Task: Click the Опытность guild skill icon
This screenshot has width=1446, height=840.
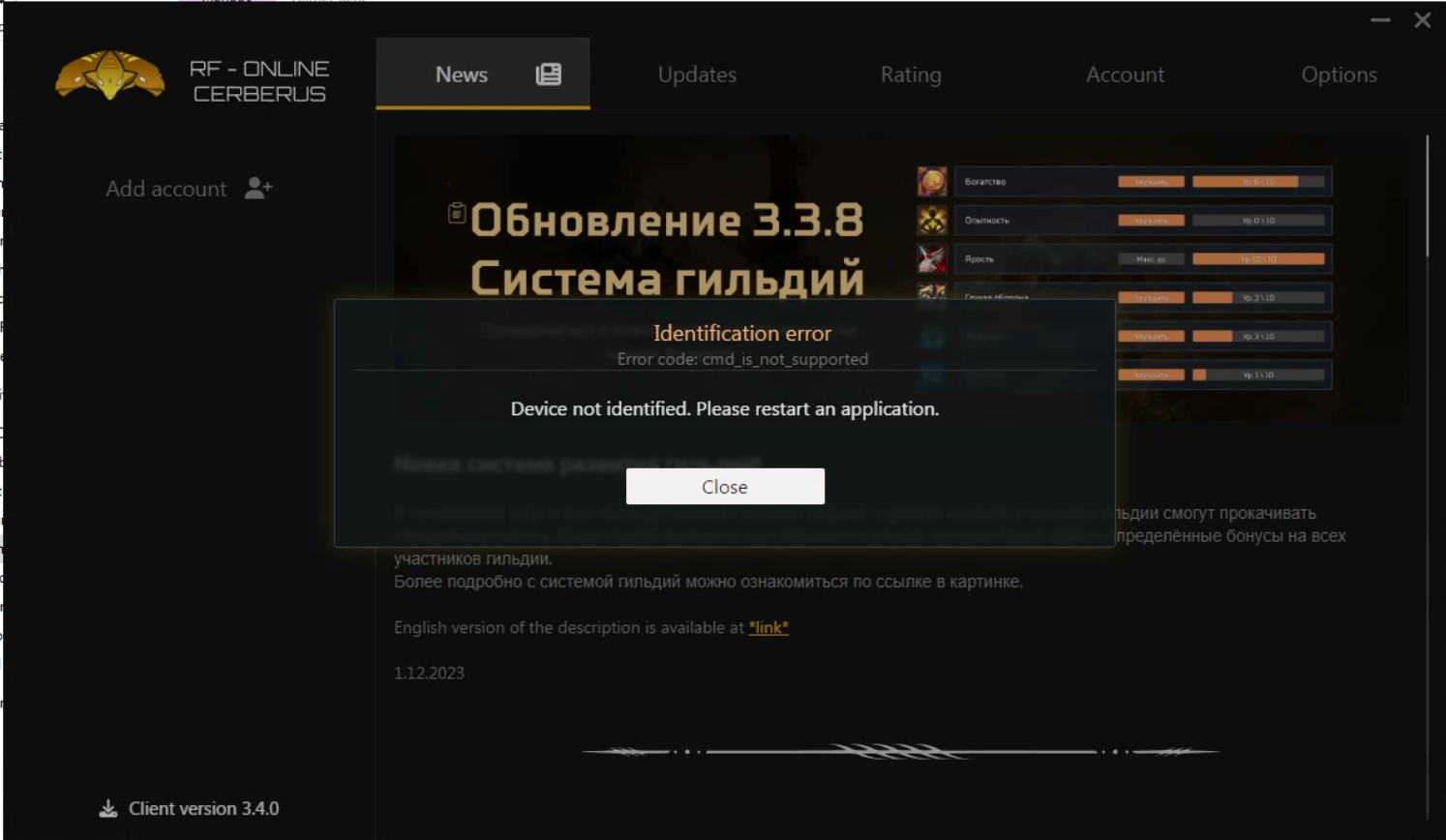Action: pyautogui.click(x=932, y=220)
